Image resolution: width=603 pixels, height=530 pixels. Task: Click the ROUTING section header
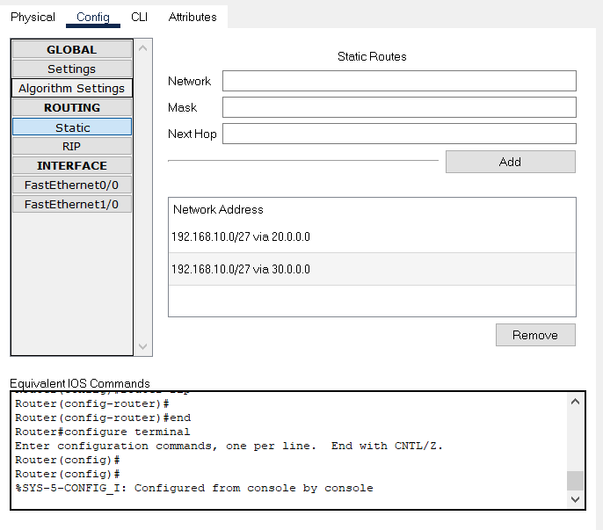click(x=72, y=108)
